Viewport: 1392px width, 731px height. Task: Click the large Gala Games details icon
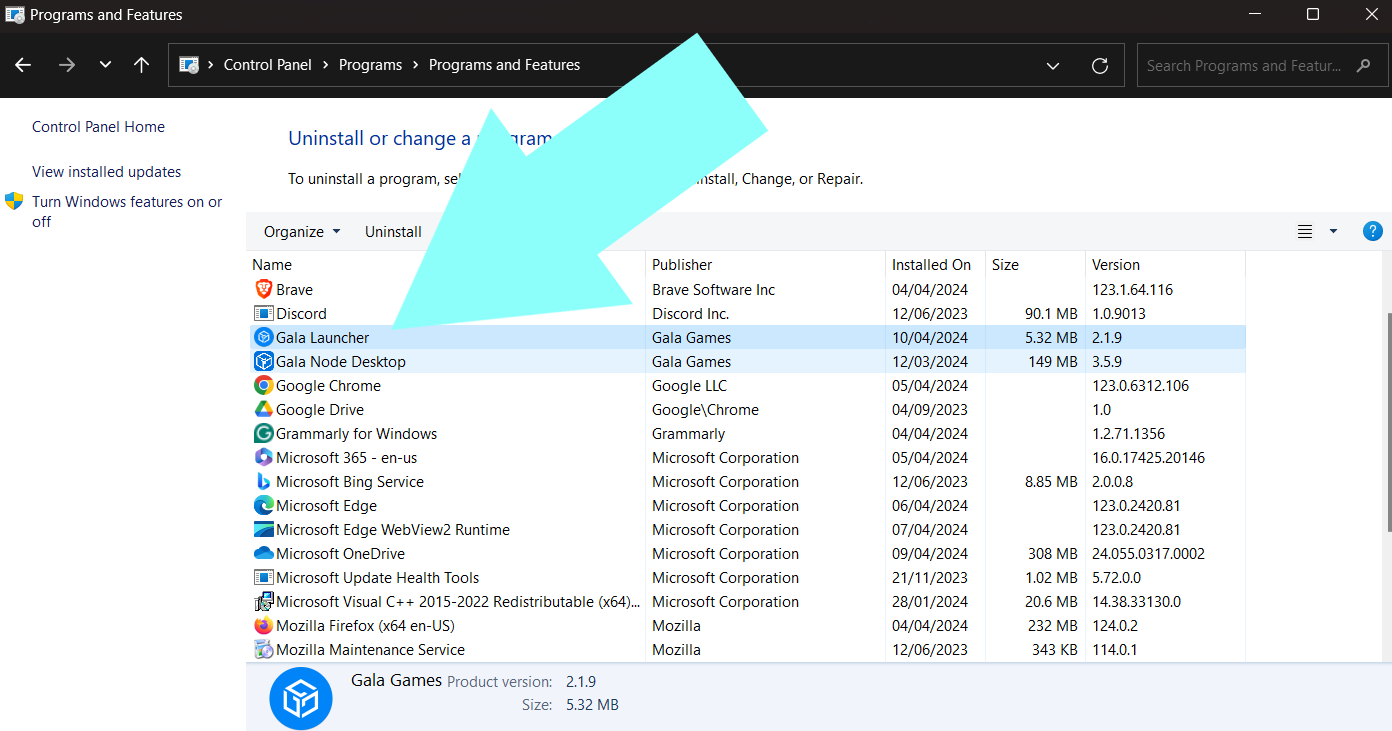click(300, 698)
